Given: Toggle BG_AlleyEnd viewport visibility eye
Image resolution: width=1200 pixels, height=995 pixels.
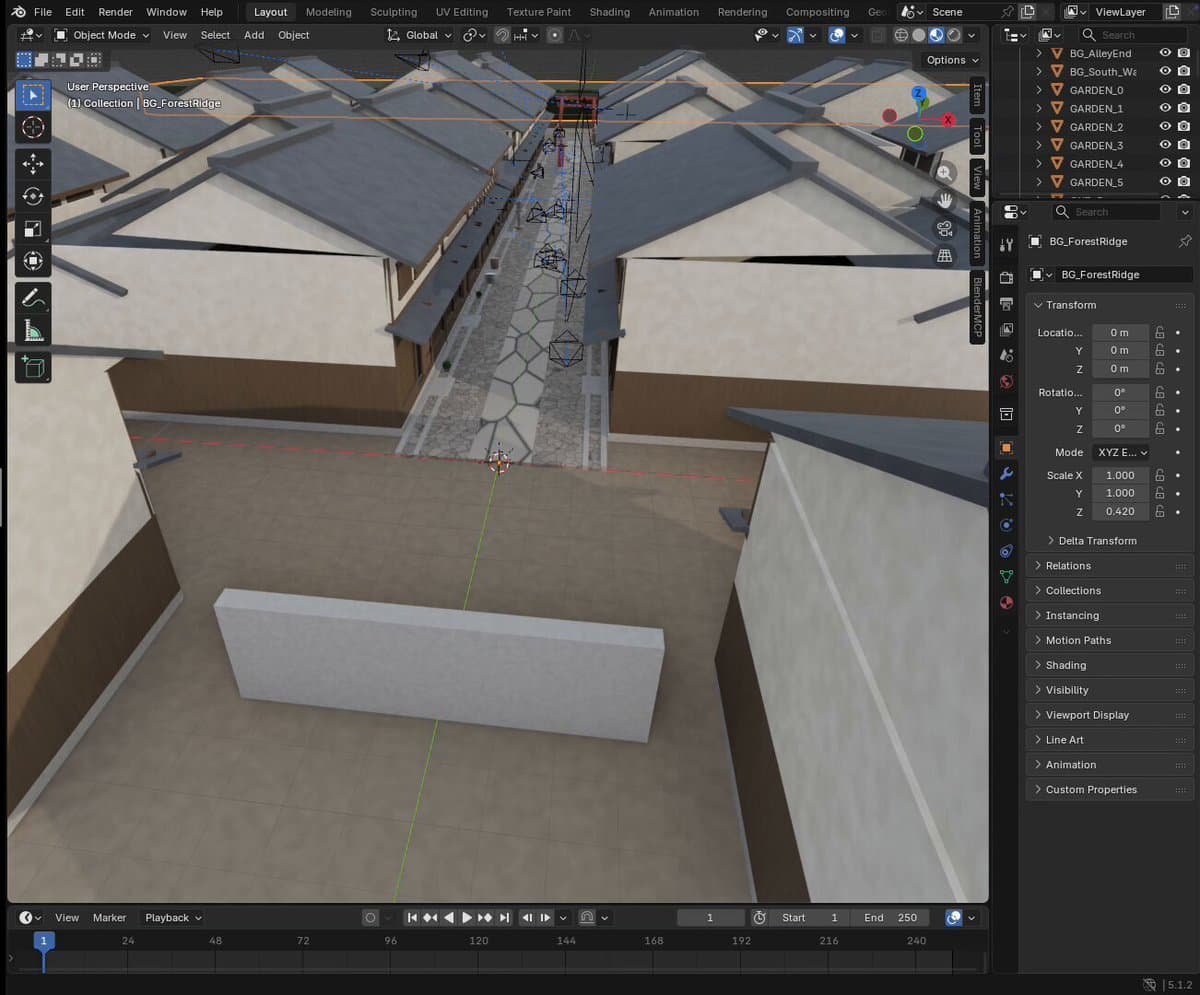Looking at the screenshot, I should (x=1165, y=53).
